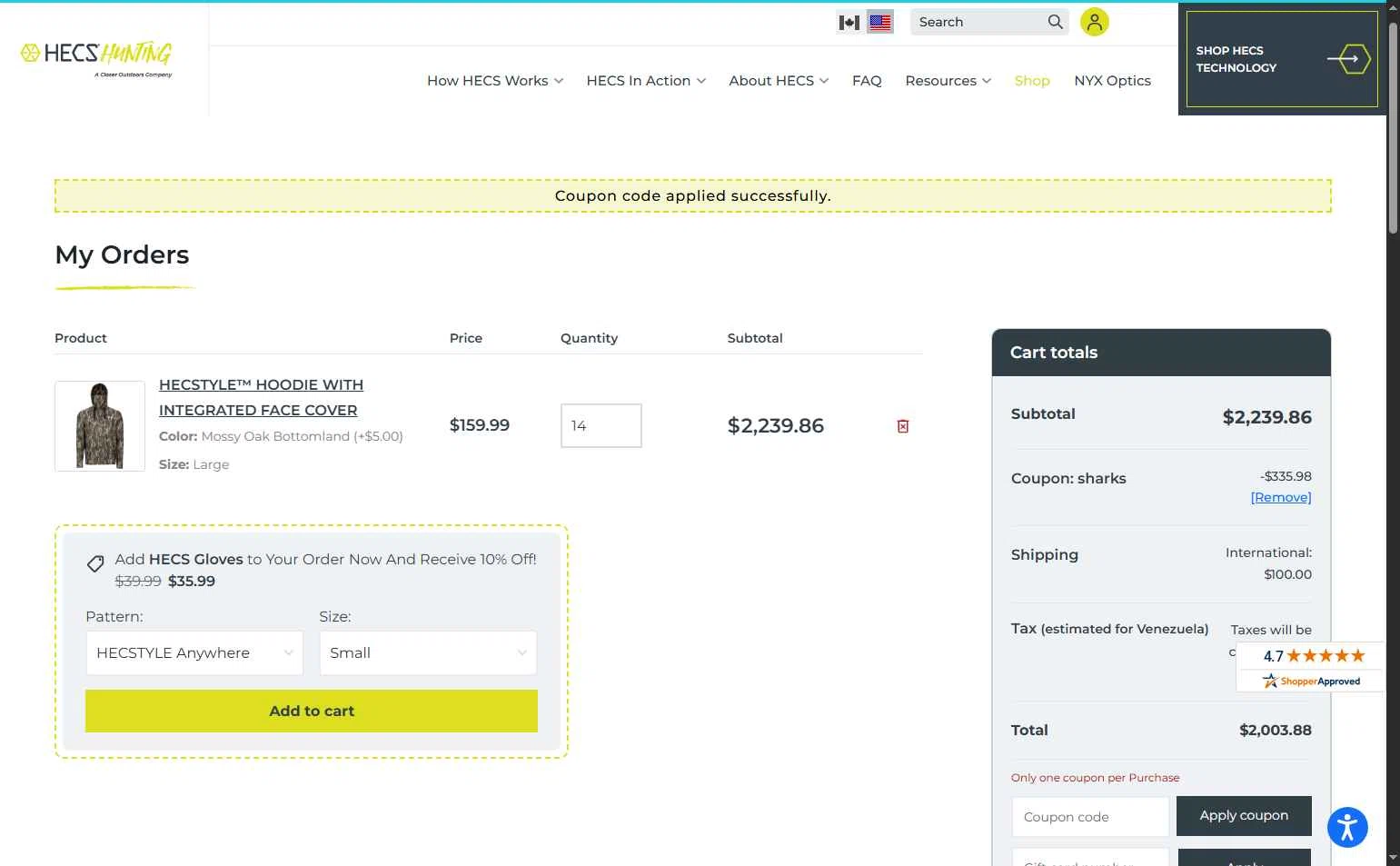Screen dimensions: 1400x866
Task: Expand the Resources menu
Action: 948,81
